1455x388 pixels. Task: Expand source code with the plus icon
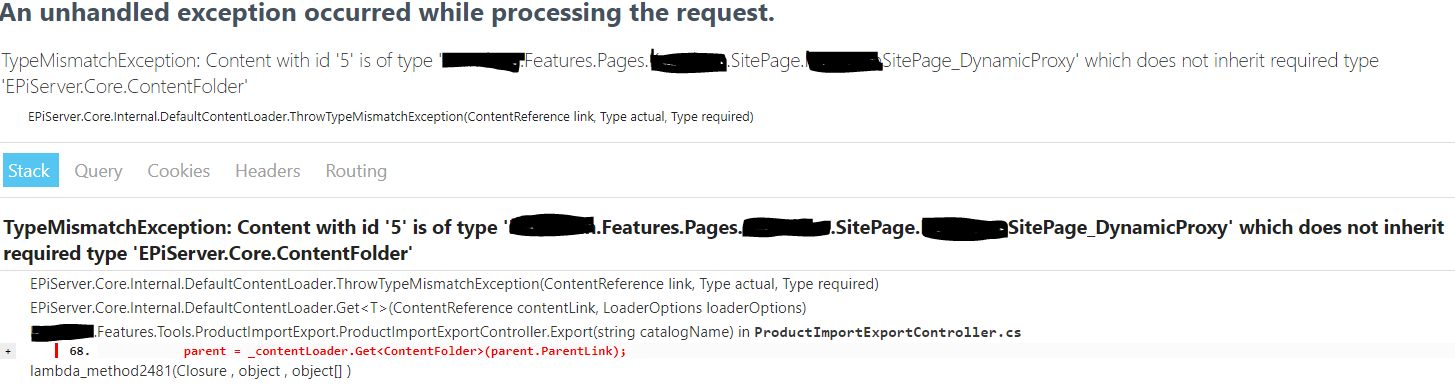point(8,352)
